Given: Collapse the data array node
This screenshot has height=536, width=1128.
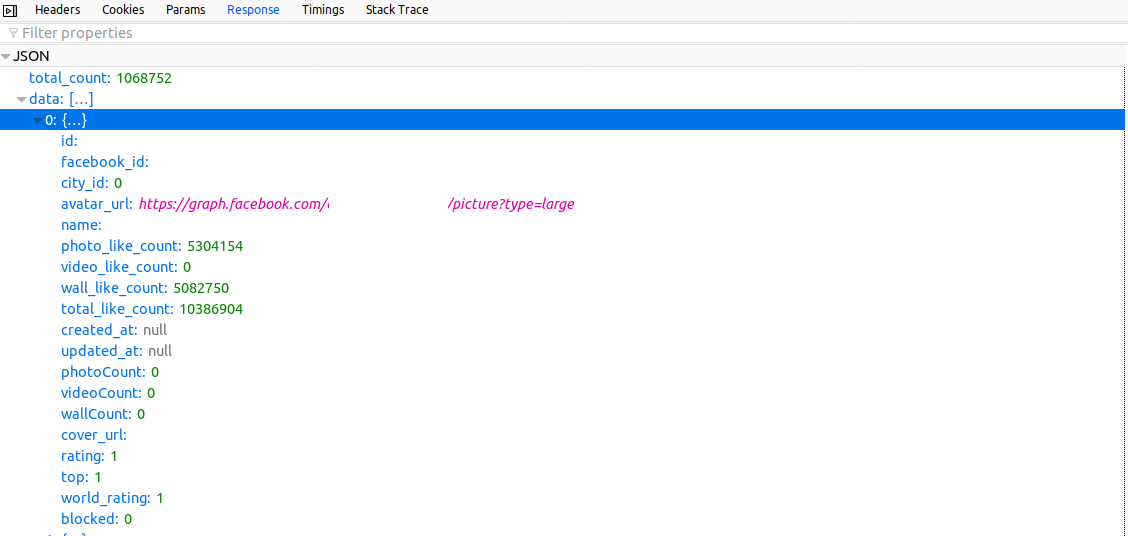Looking at the screenshot, I should click(x=22, y=99).
